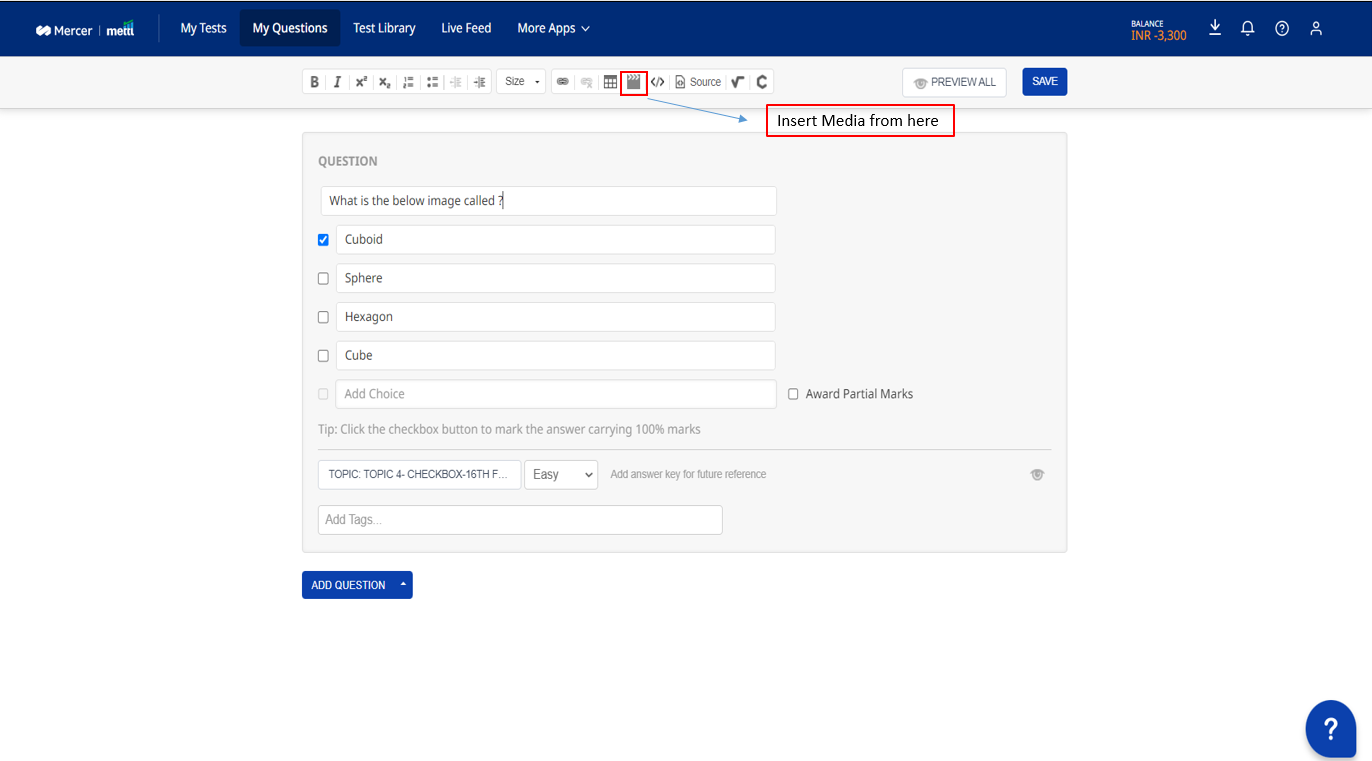
Task: Check the Sphere answer checkbox
Action: coord(323,278)
